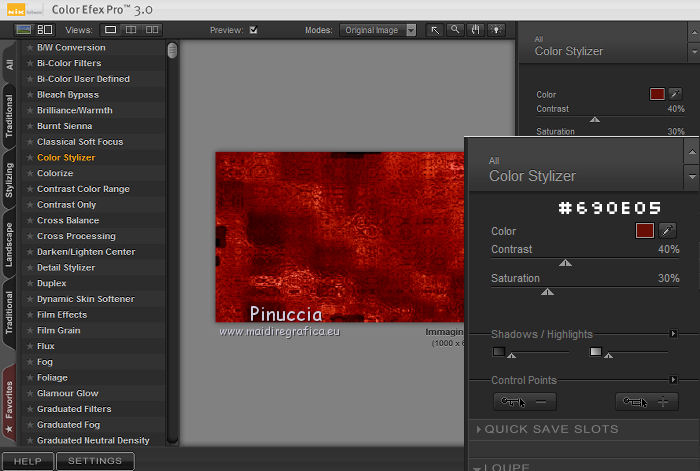The image size is (700, 471).
Task: Click the red color swatch in enlarged panel
Action: 645,230
